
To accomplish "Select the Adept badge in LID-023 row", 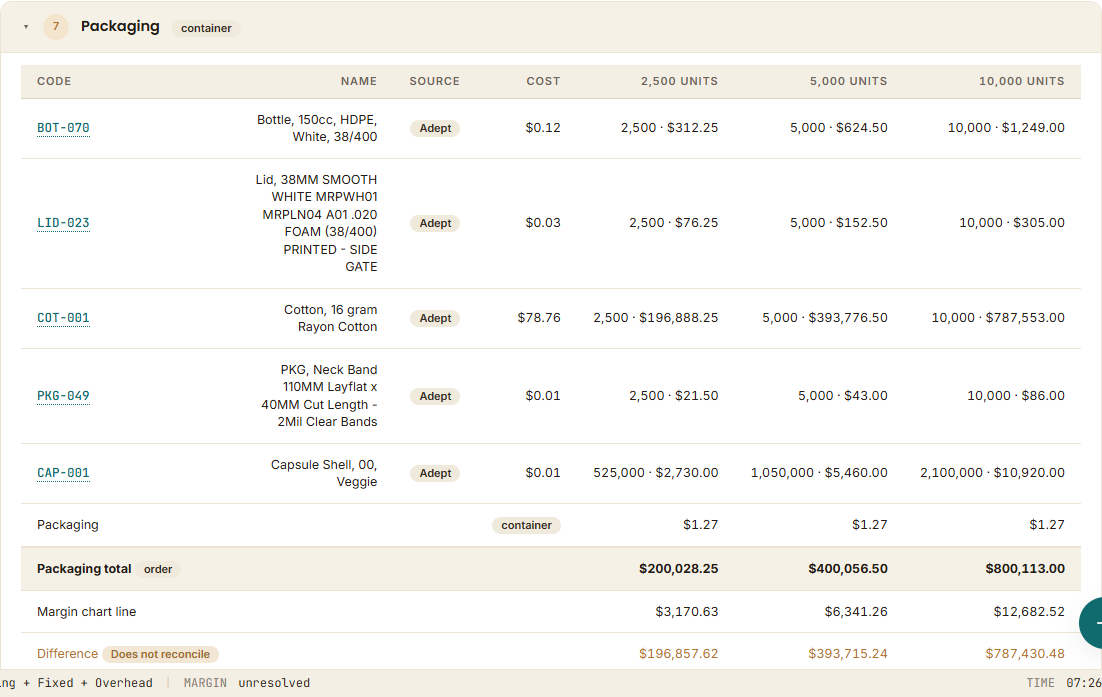I will coord(435,223).
